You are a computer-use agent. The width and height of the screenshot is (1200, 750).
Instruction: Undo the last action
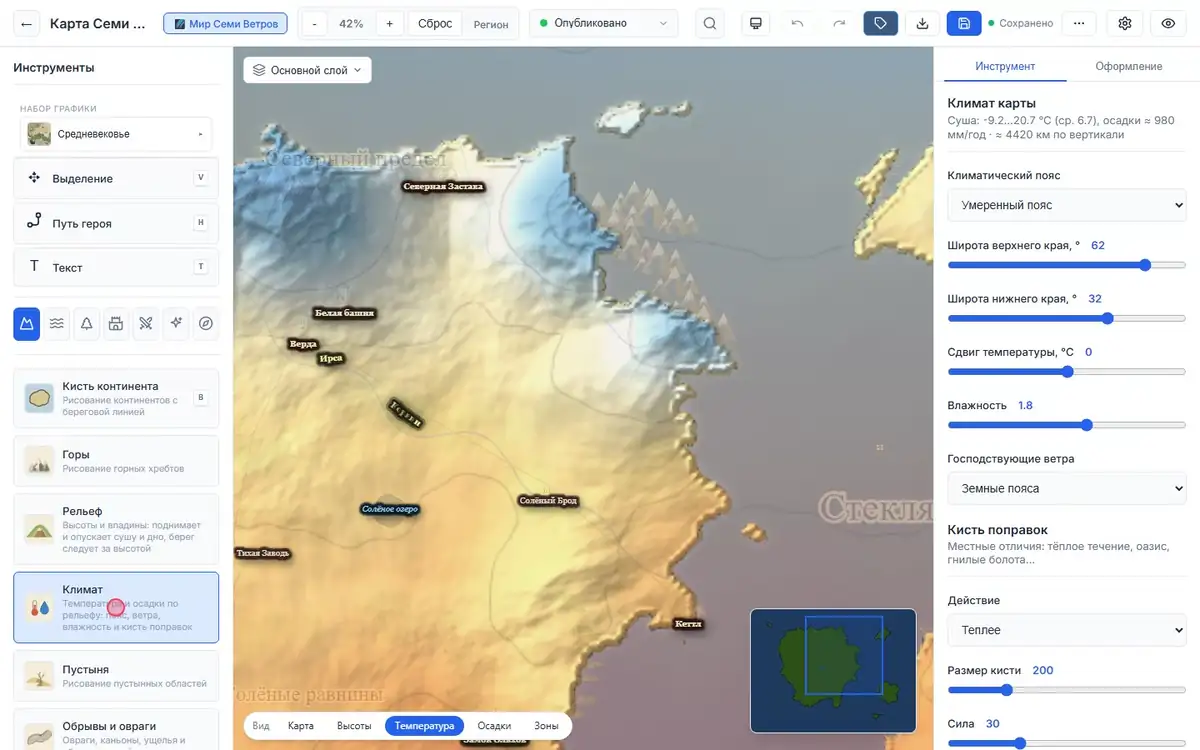(x=797, y=23)
